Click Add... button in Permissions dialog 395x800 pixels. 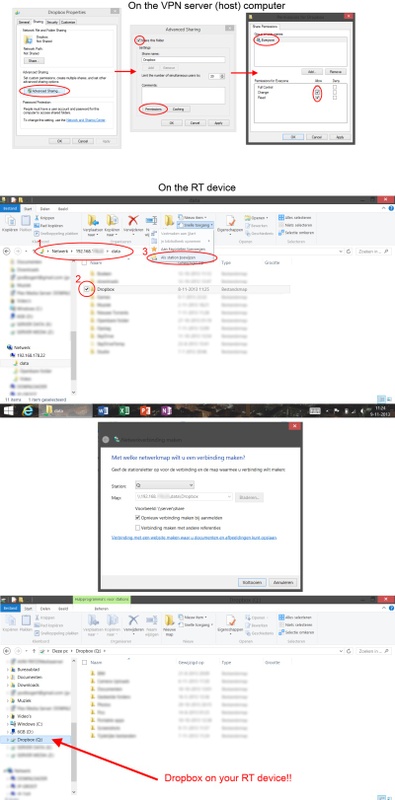tap(312, 71)
